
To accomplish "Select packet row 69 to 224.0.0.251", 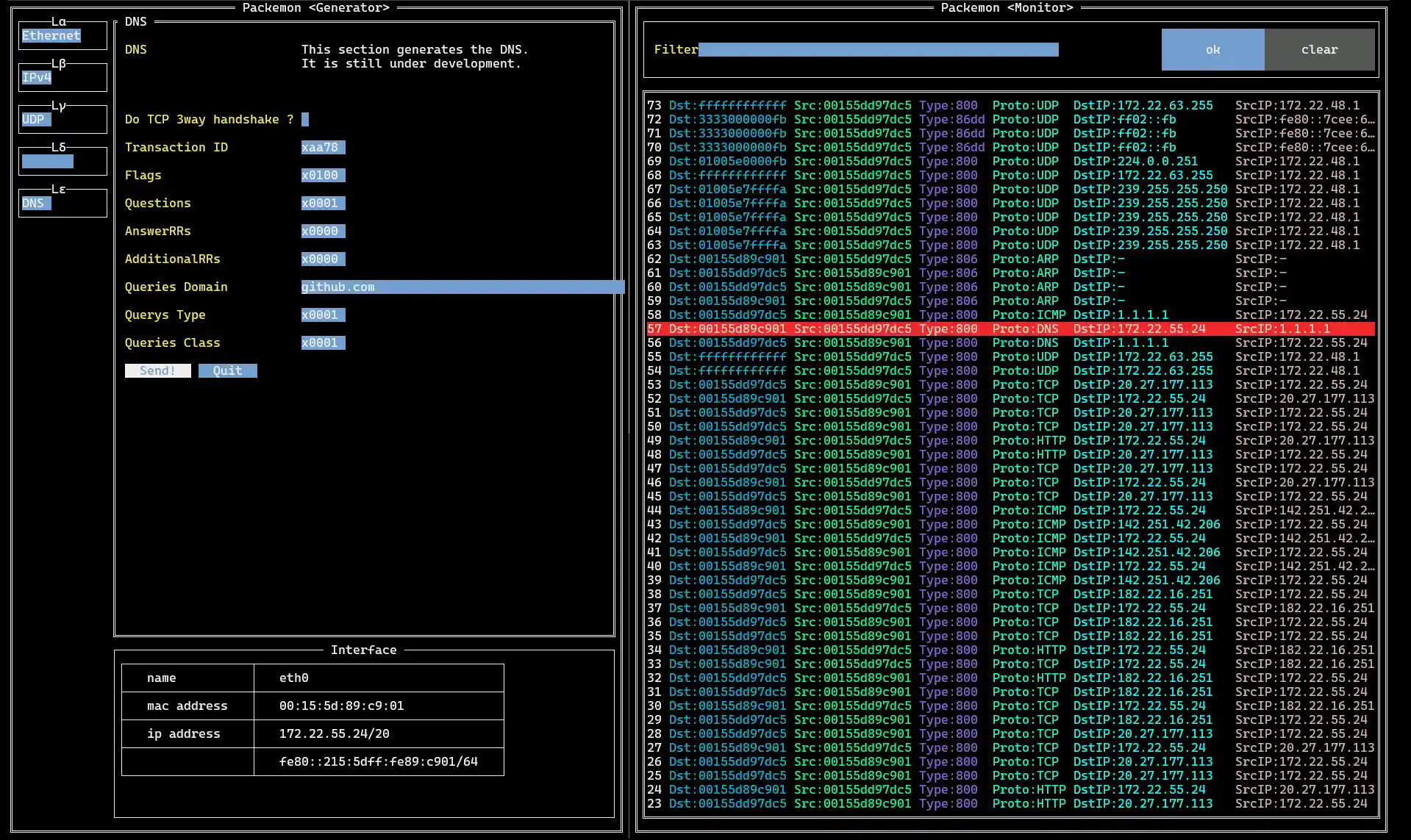I will click(x=1011, y=161).
